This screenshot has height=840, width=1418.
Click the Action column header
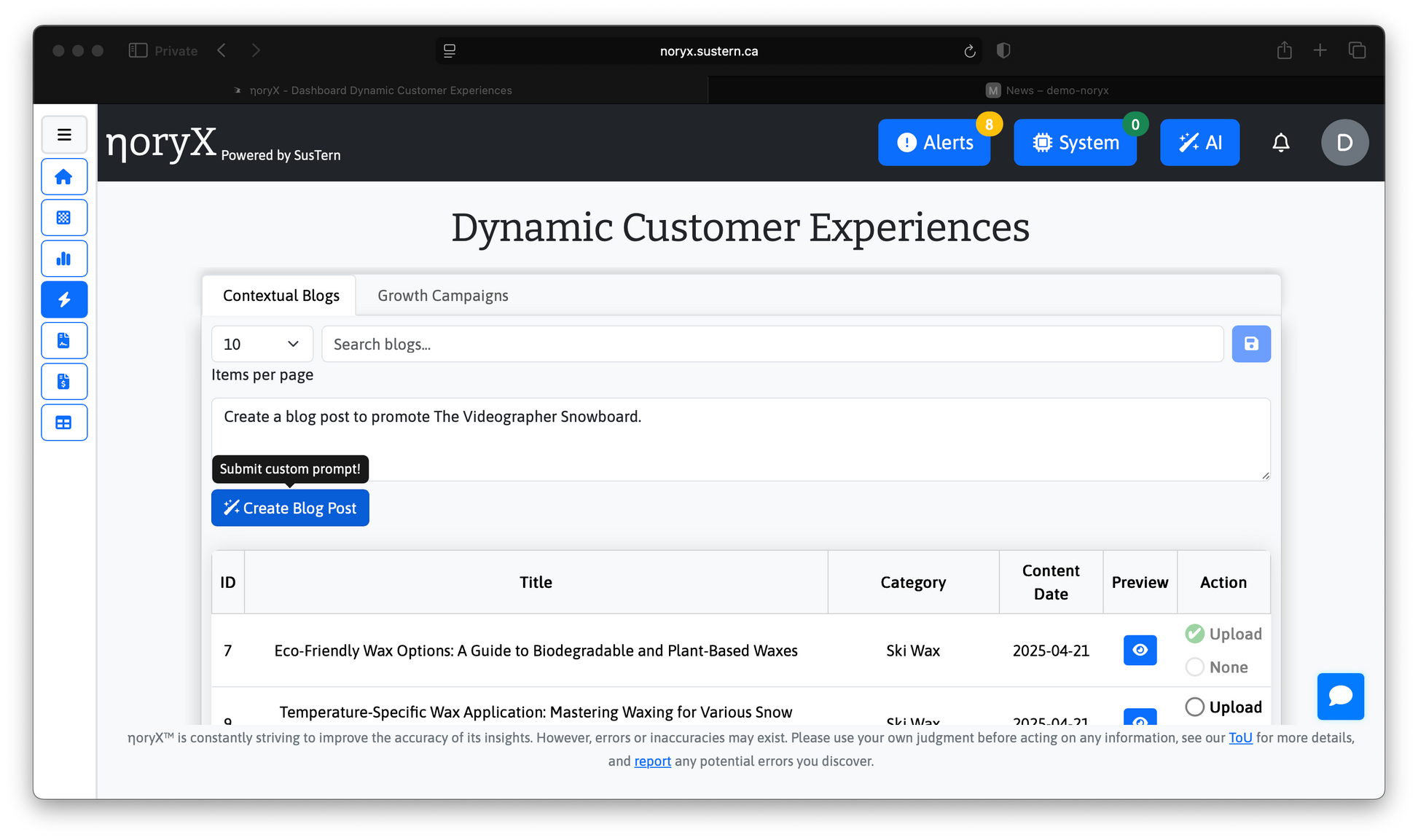[x=1223, y=582]
